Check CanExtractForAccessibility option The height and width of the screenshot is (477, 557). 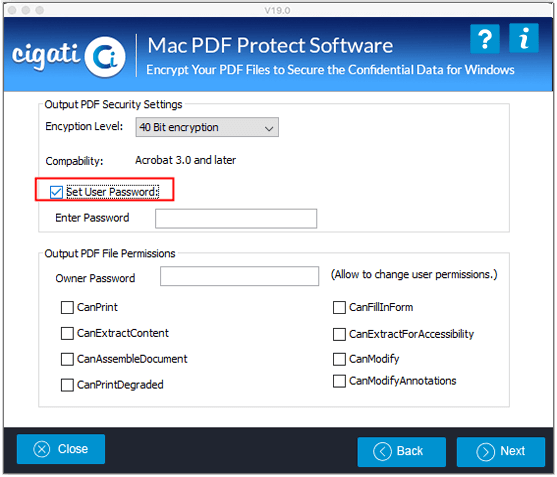tap(340, 335)
